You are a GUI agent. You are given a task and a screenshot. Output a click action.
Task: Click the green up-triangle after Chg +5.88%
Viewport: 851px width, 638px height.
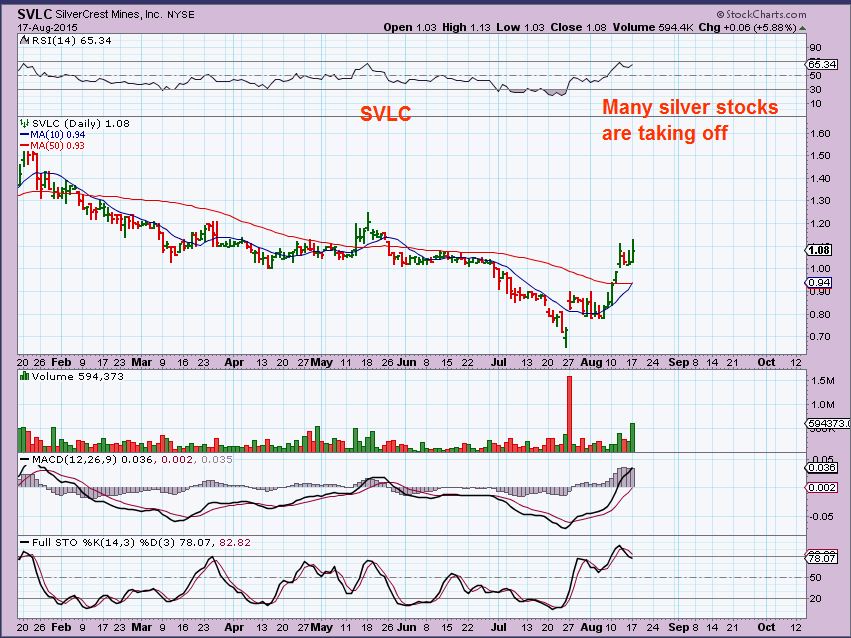click(x=803, y=28)
